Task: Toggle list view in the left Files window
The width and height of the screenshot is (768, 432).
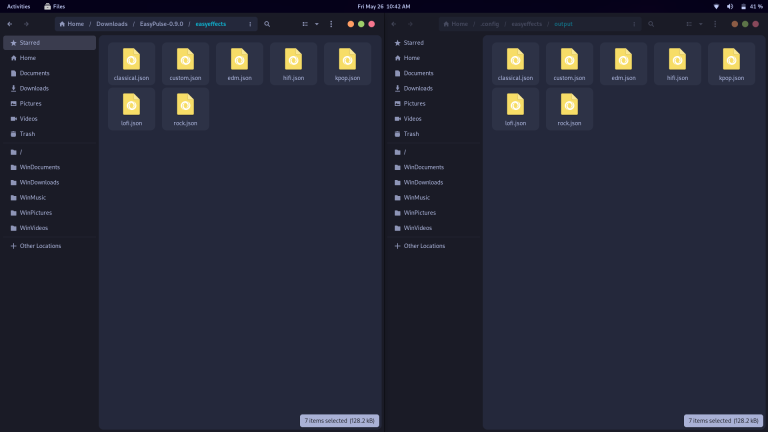Action: [x=305, y=23]
